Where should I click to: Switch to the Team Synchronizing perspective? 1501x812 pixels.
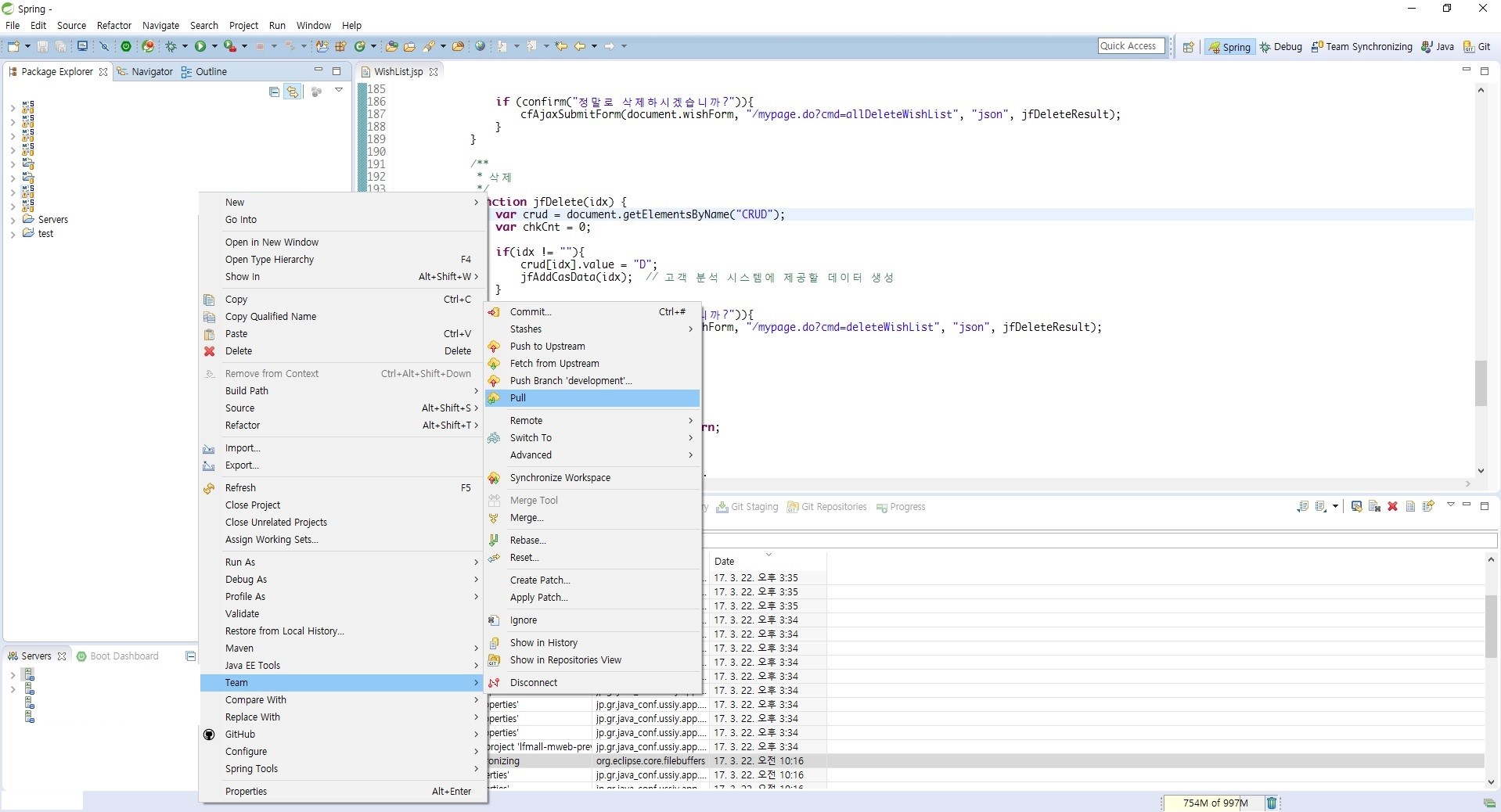point(1362,47)
